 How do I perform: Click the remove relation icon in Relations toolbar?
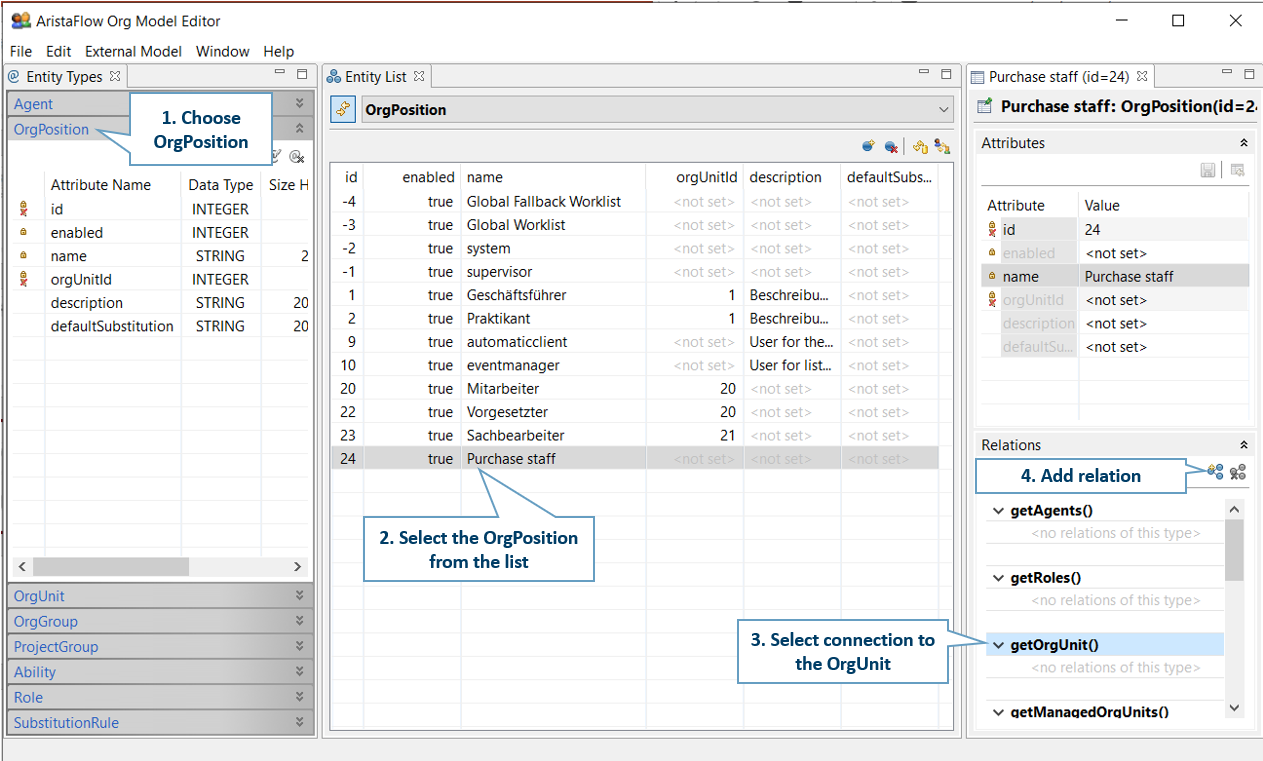point(1238,471)
